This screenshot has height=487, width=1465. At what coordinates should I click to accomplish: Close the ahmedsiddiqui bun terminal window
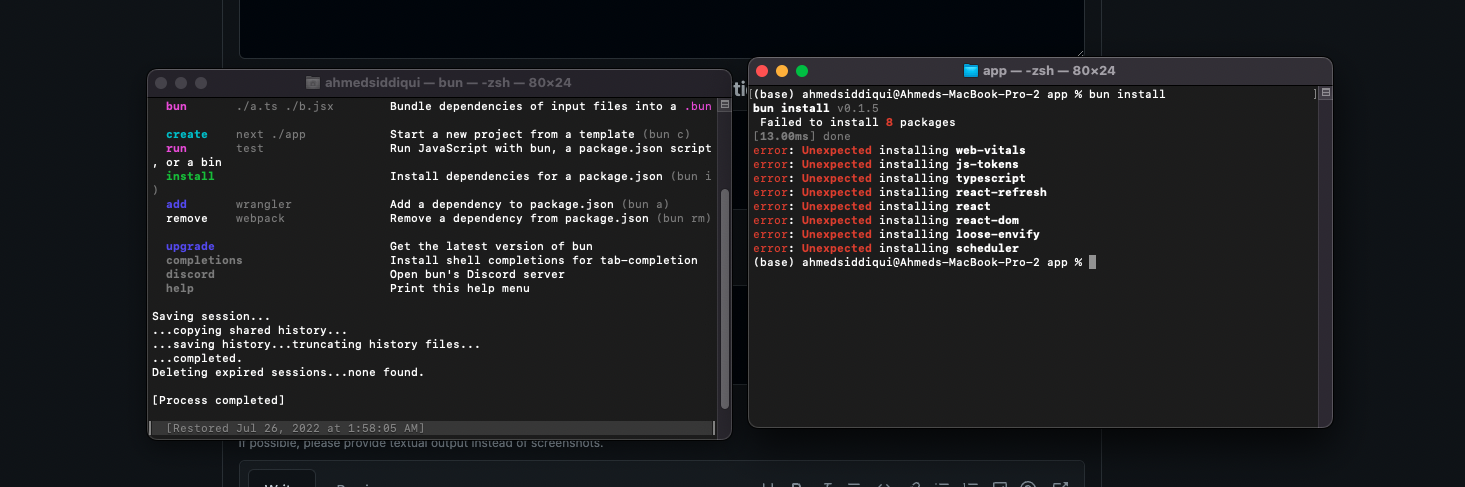pos(161,83)
